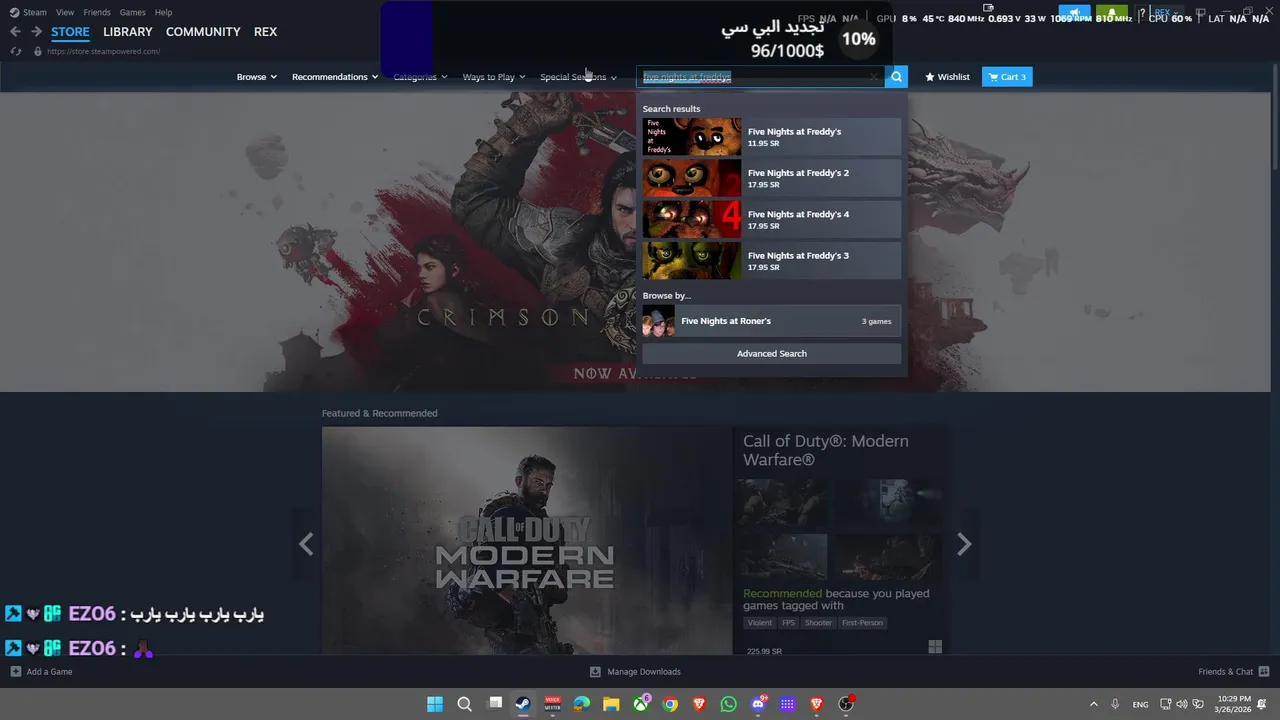Select the Five Nights at Freddy's 4 result
The width and height of the screenshot is (1280, 720).
tap(772, 220)
